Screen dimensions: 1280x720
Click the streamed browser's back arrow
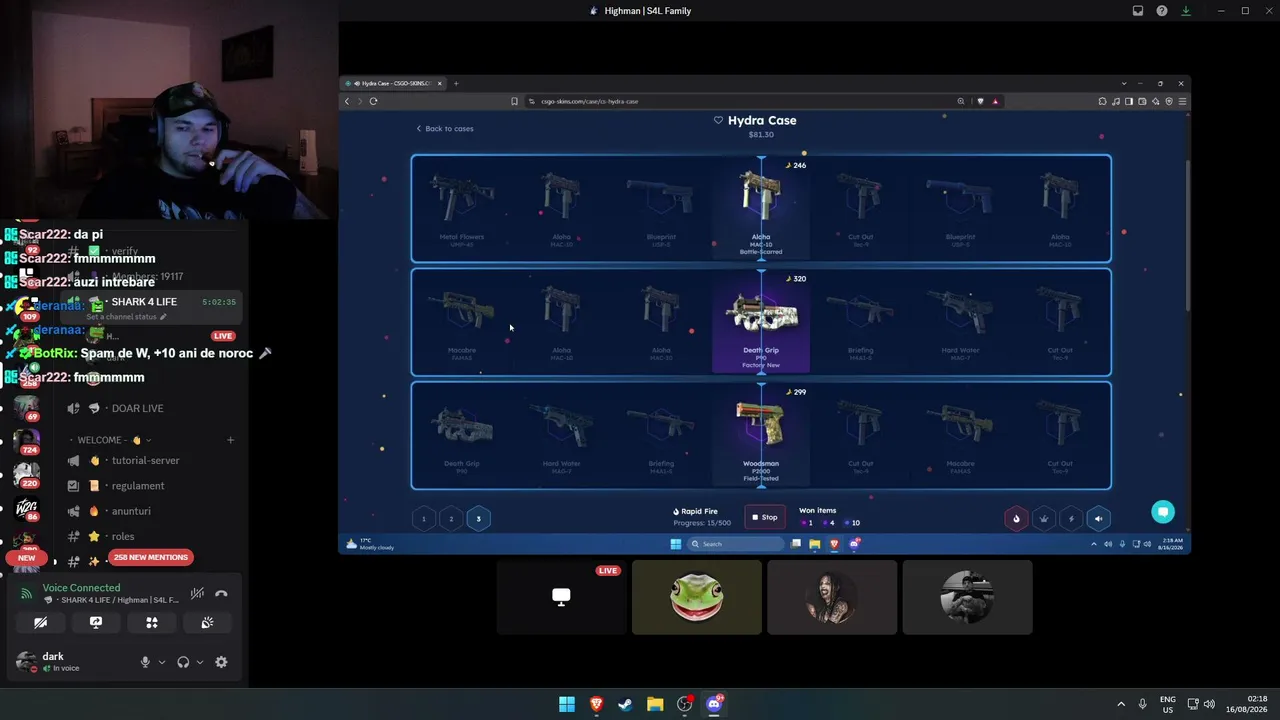tap(347, 101)
